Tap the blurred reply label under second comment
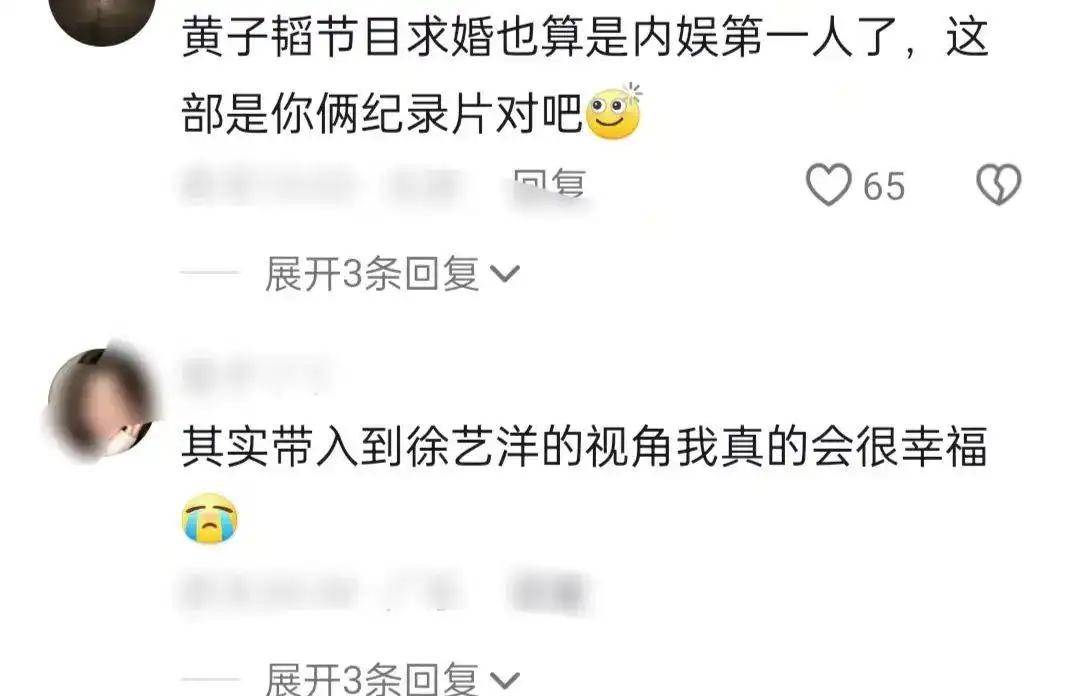1080x696 pixels. [550, 592]
